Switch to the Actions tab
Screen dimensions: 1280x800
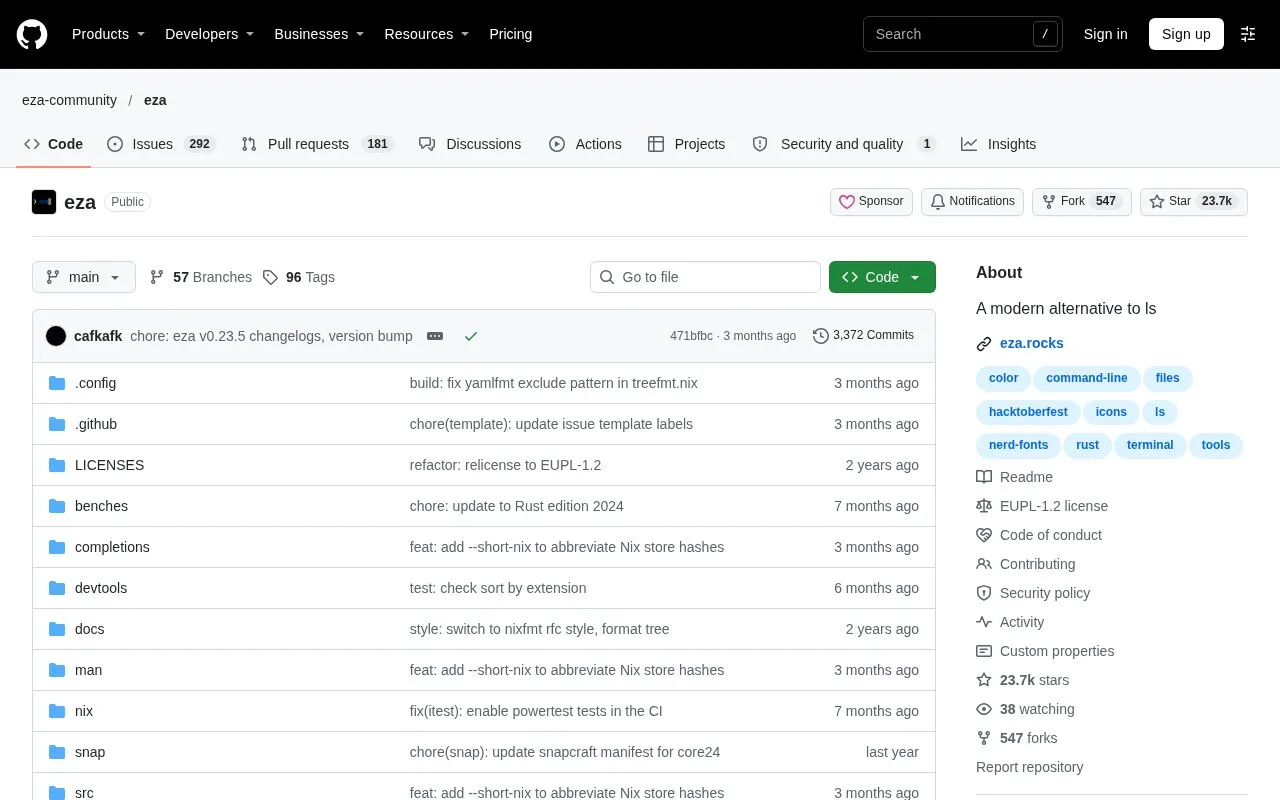[585, 144]
